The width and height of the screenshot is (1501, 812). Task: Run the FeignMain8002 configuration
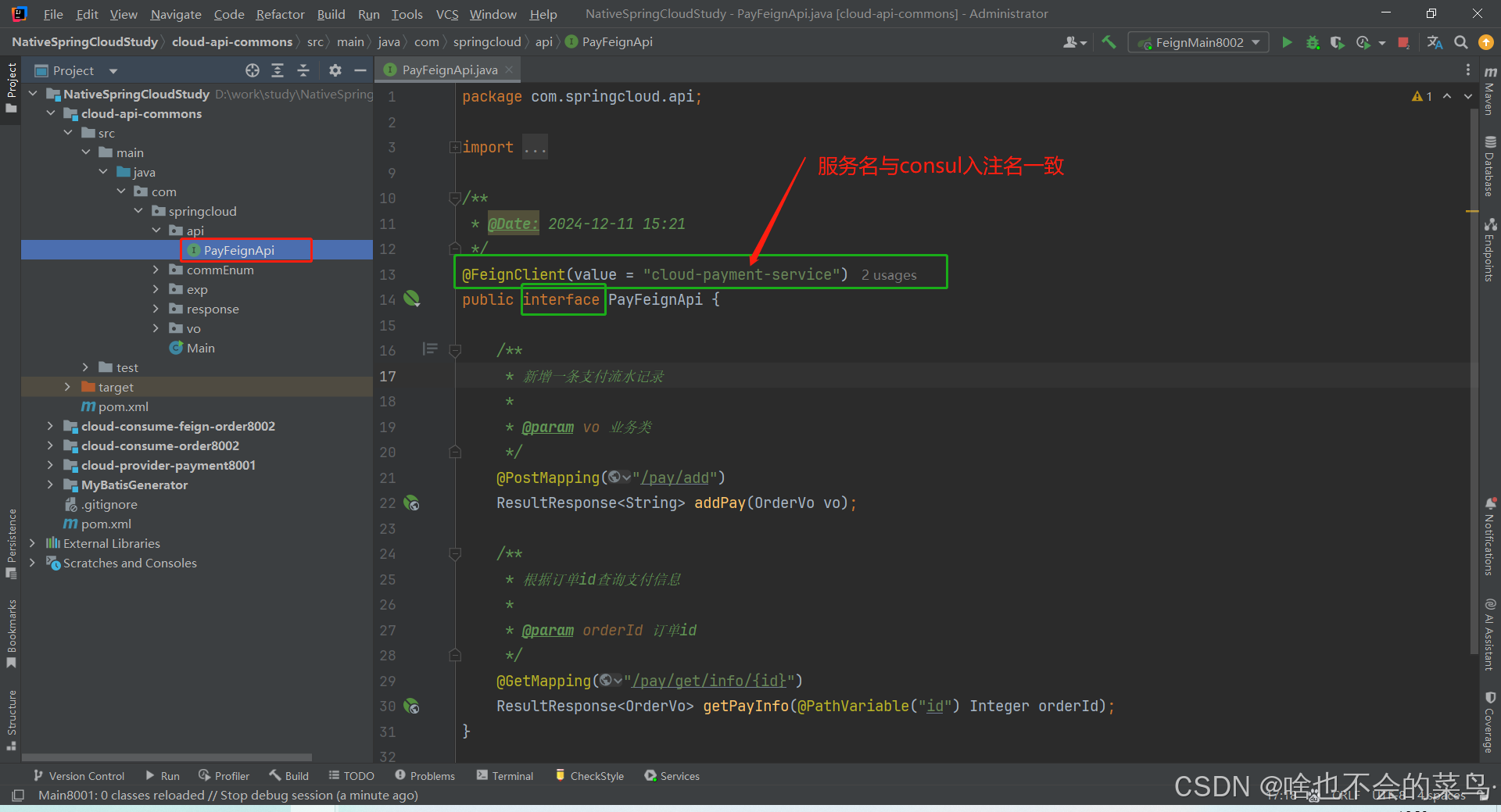(x=1287, y=42)
